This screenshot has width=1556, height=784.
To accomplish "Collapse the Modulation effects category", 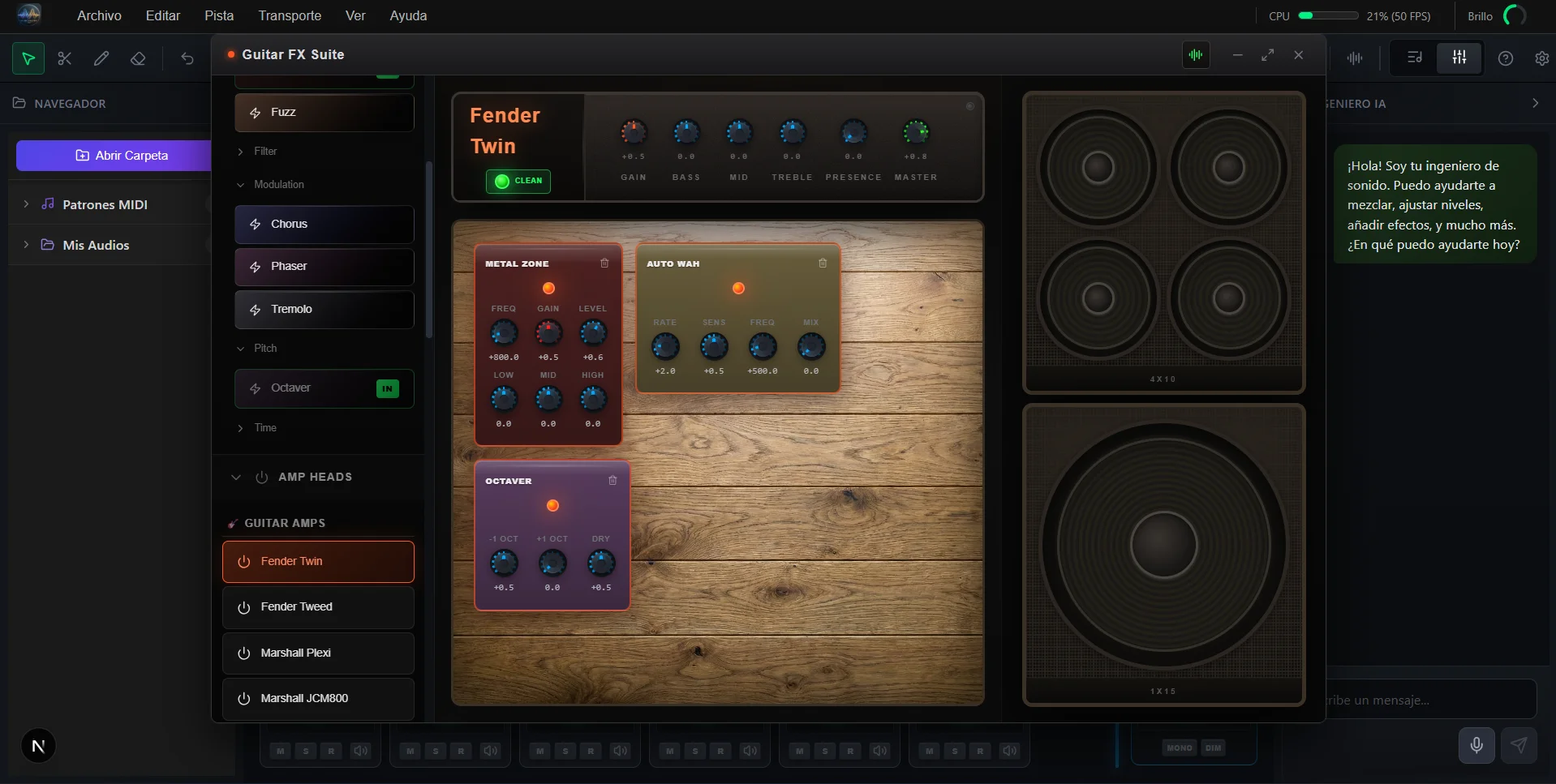I will point(278,185).
